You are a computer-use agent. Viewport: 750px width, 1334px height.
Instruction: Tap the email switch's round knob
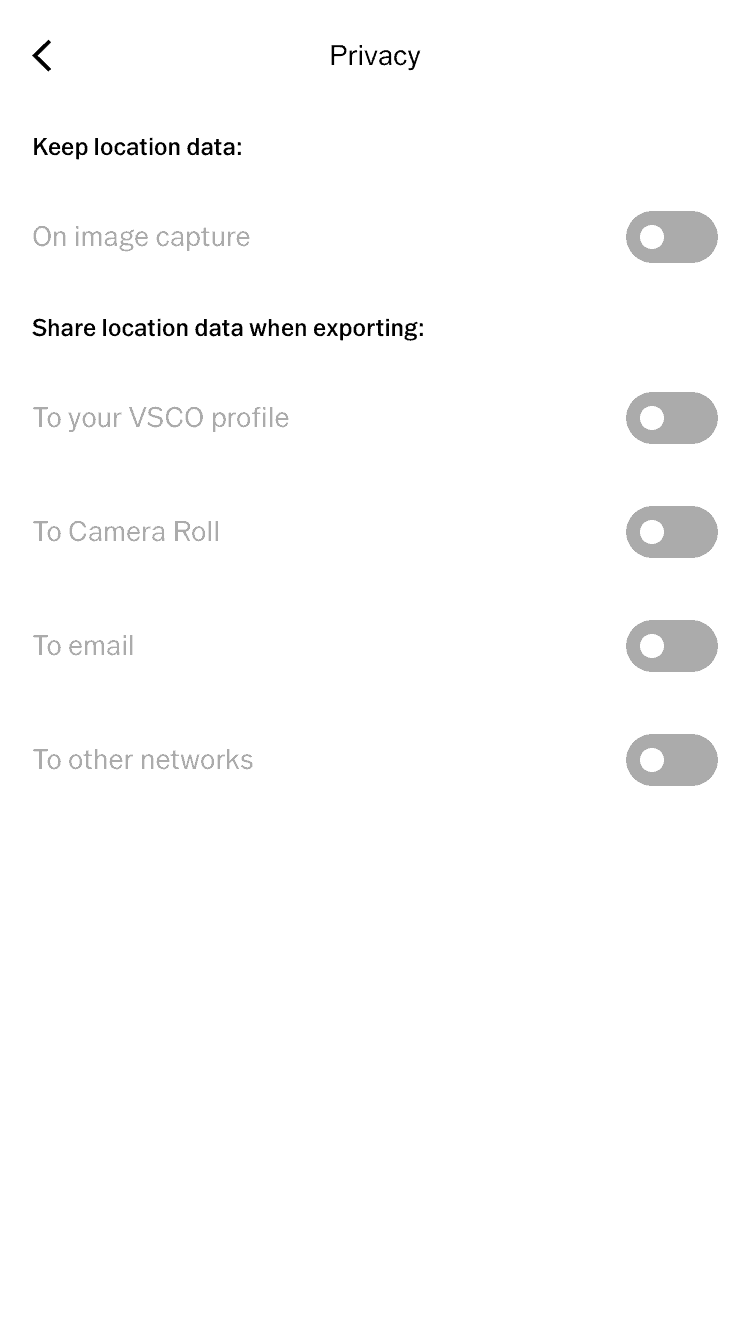coord(652,646)
